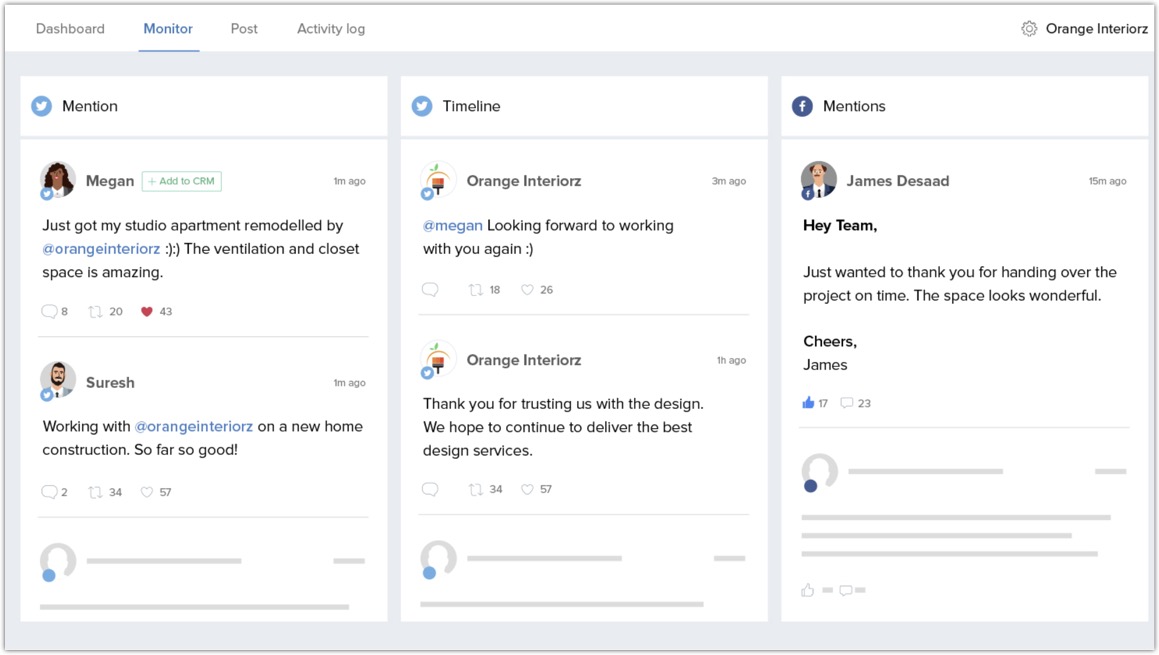
Task: Like the "Looking forward" timeline tweet
Action: pos(527,290)
